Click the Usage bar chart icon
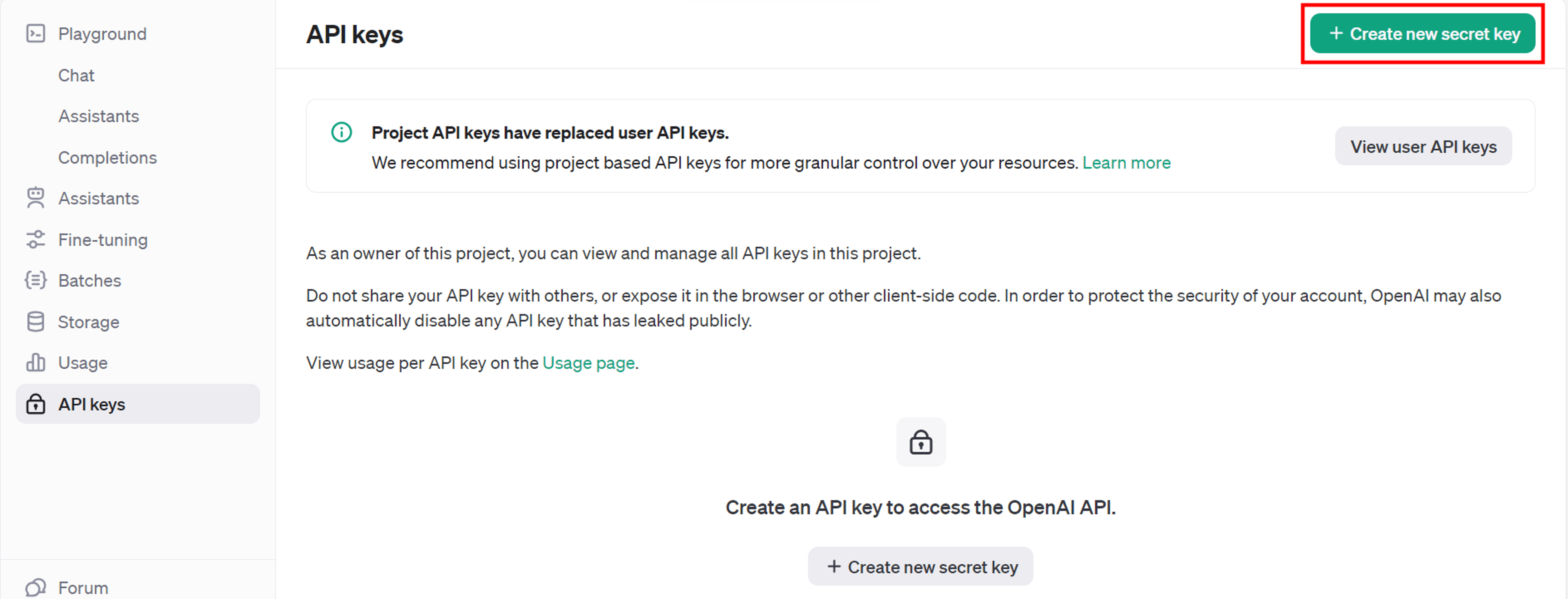 click(x=35, y=362)
